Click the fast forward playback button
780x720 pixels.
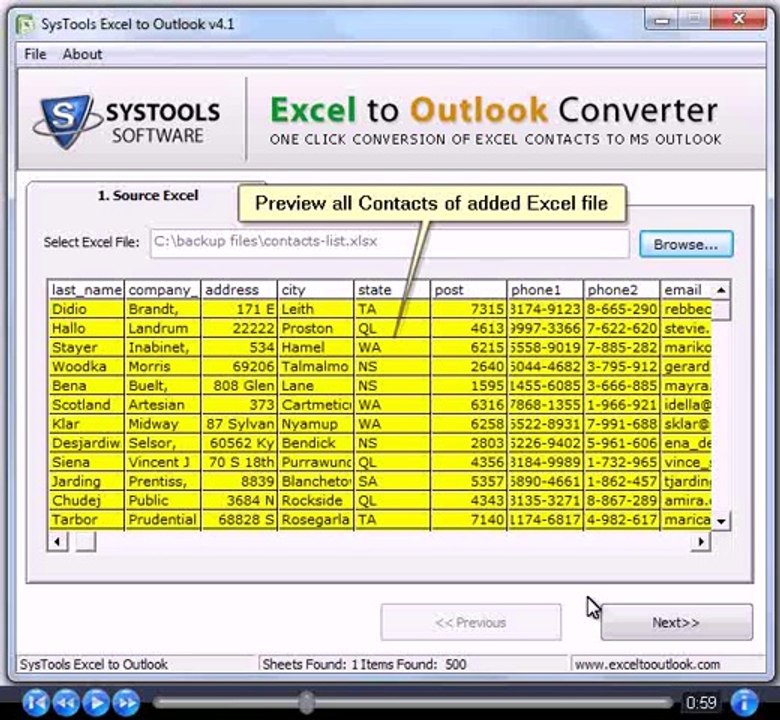(126, 703)
